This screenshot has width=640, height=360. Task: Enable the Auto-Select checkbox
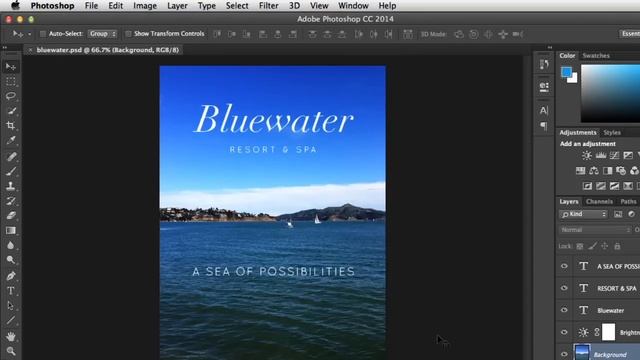43,34
